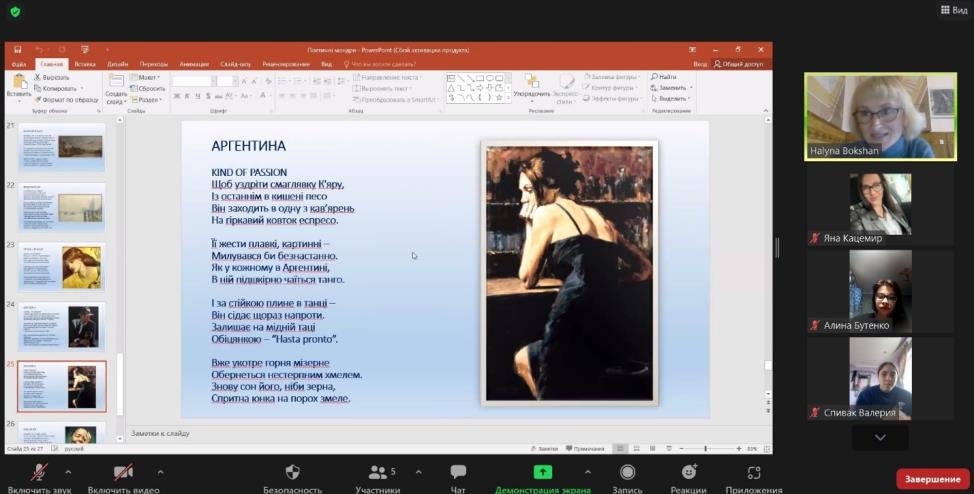This screenshot has width=974, height=494.
Task: Select slide 24 thumbnail
Action: pos(61,326)
